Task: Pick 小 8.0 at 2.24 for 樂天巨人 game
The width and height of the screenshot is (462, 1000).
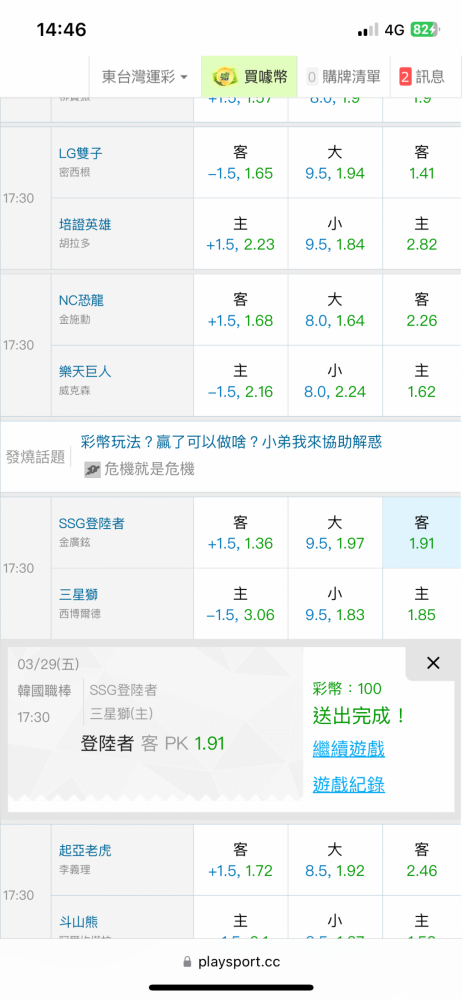Action: [335, 381]
